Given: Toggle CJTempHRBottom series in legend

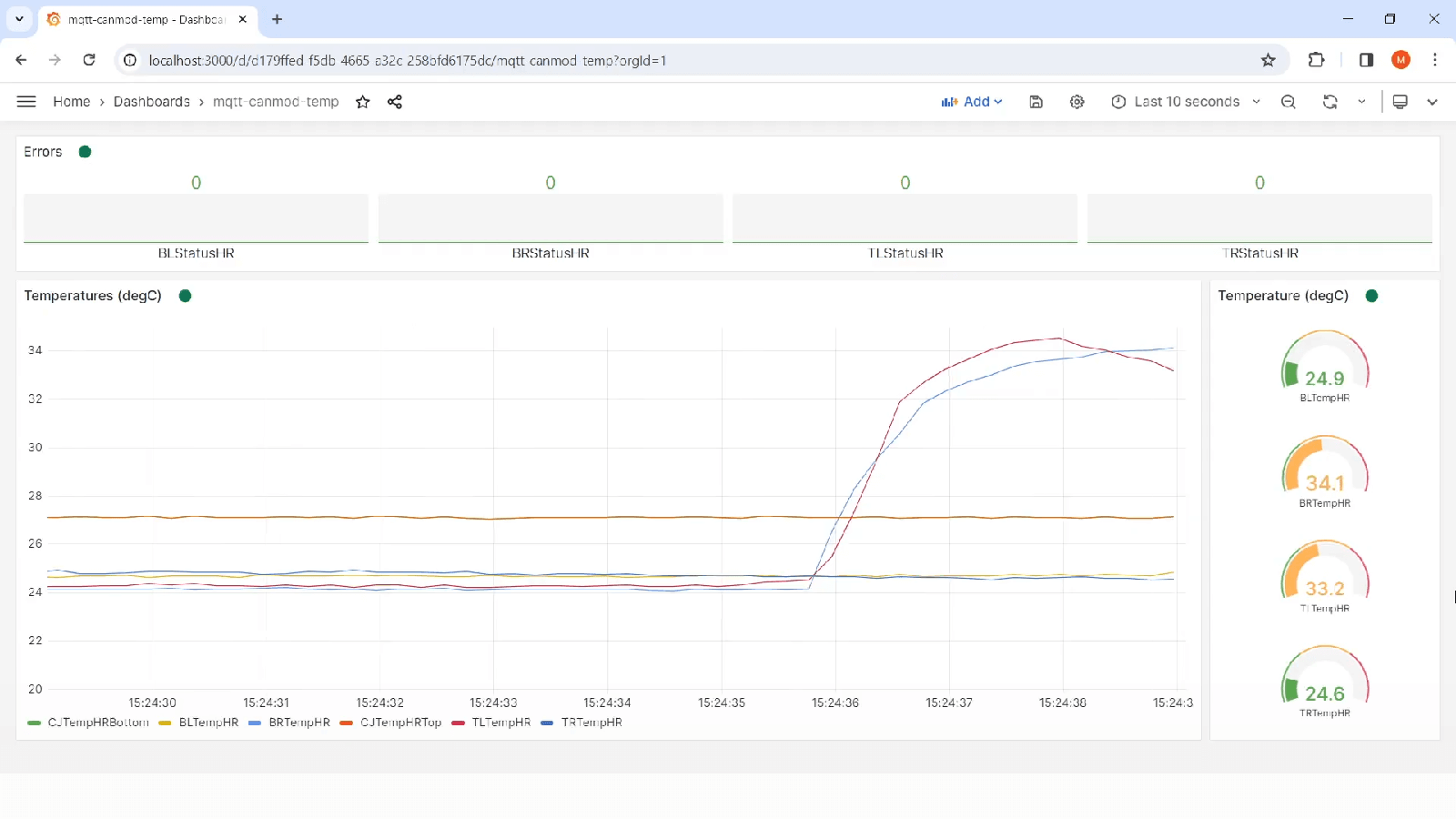Looking at the screenshot, I should (98, 723).
